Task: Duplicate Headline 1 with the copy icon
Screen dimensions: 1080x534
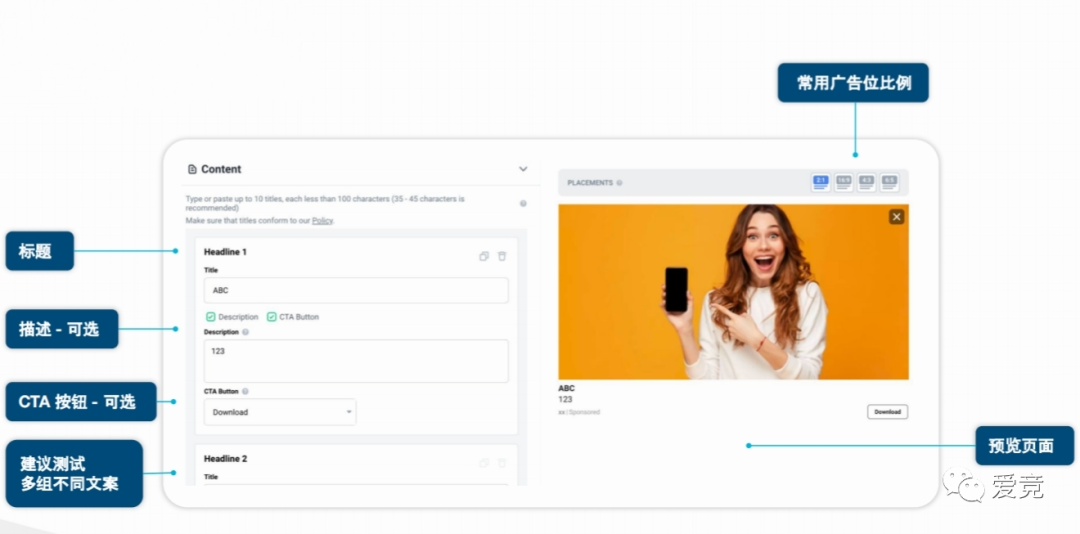Action: [484, 256]
